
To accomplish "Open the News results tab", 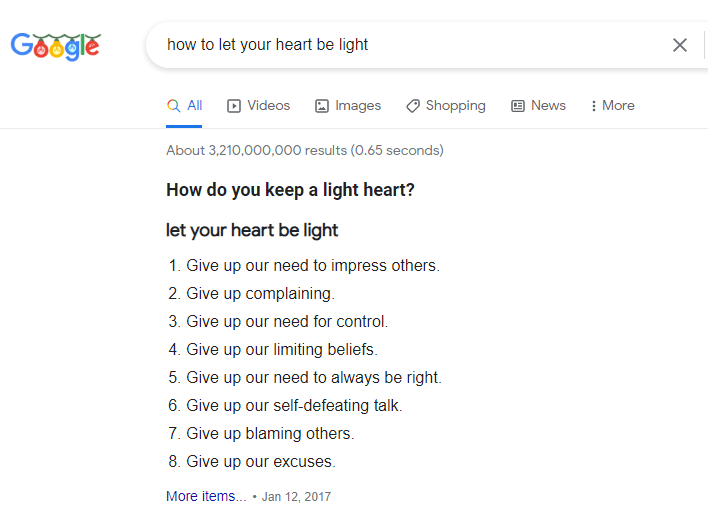I will 548,106.
